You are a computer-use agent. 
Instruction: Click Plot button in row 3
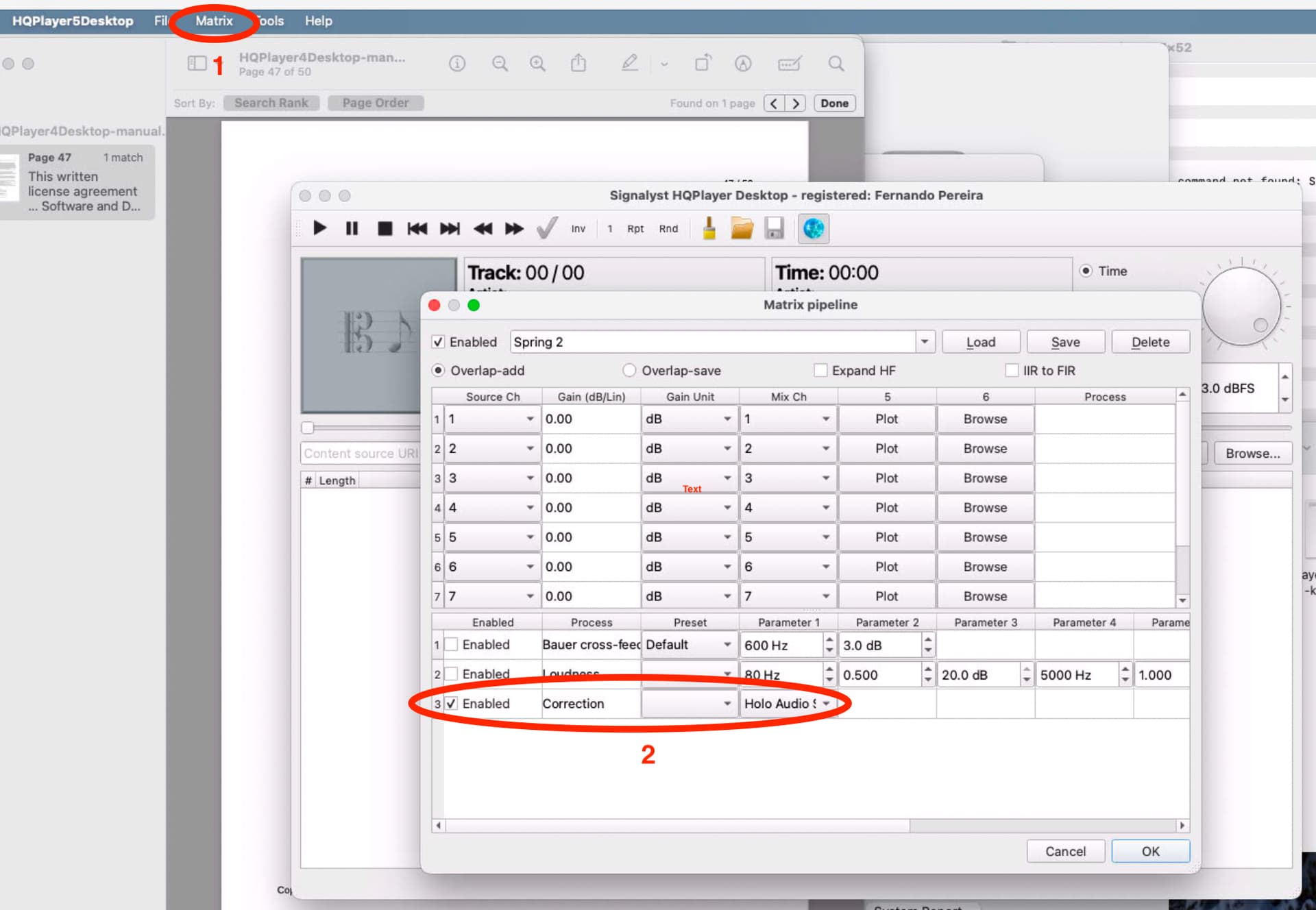[886, 478]
